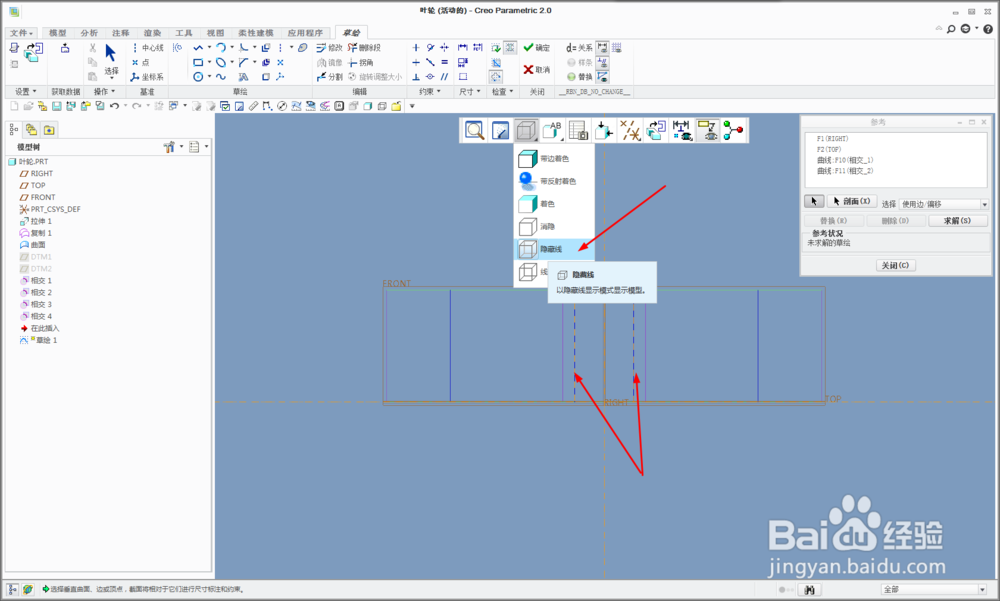Open the Display Style dropdown cube icon
Viewport: 1000px width, 601px height.
pyautogui.click(x=526, y=131)
